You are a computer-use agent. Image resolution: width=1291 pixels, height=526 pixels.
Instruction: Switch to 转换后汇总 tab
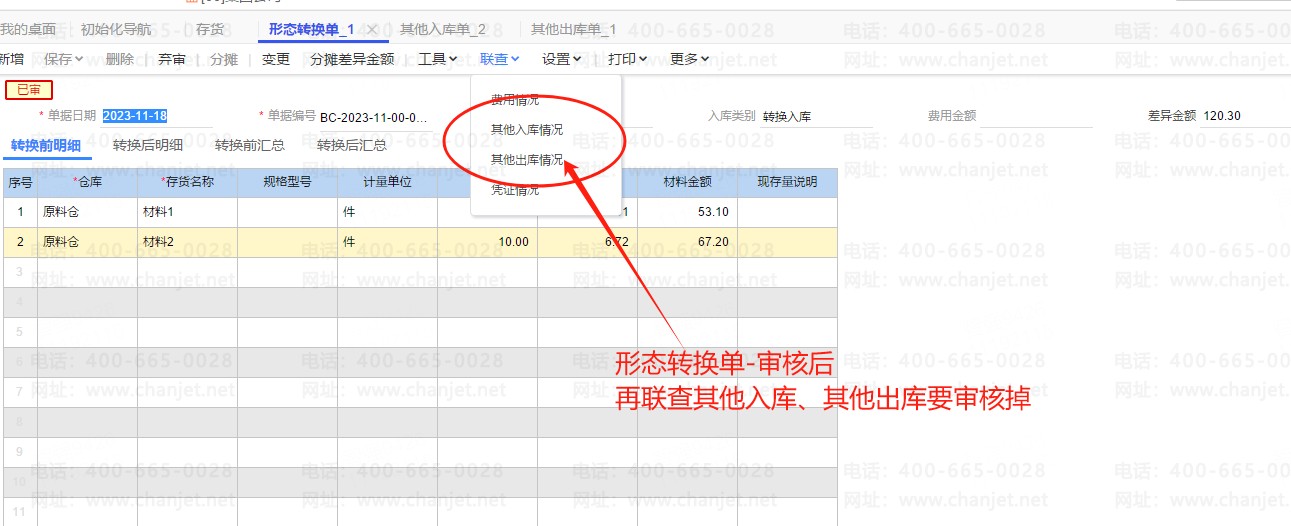coord(352,145)
